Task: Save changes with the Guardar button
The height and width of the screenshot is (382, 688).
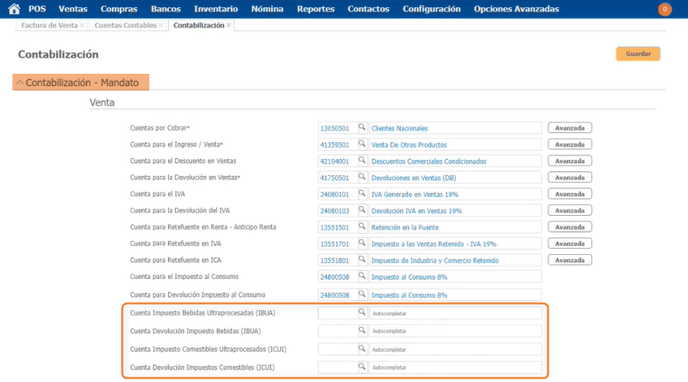Action: coord(638,54)
